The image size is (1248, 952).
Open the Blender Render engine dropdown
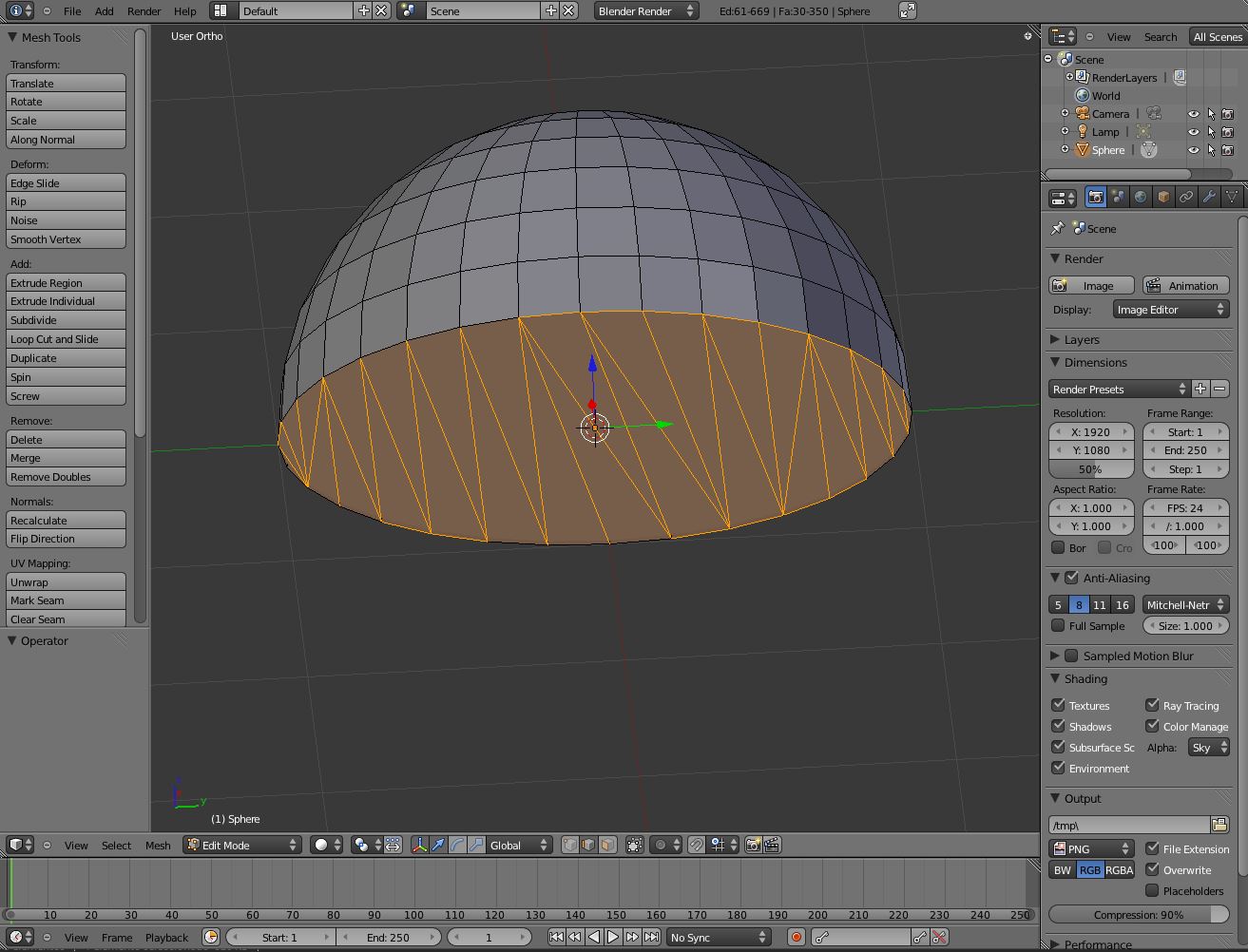tap(646, 10)
